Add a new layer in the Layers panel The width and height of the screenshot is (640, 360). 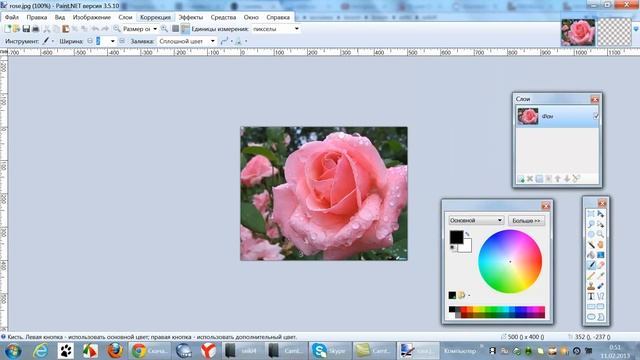[521, 179]
